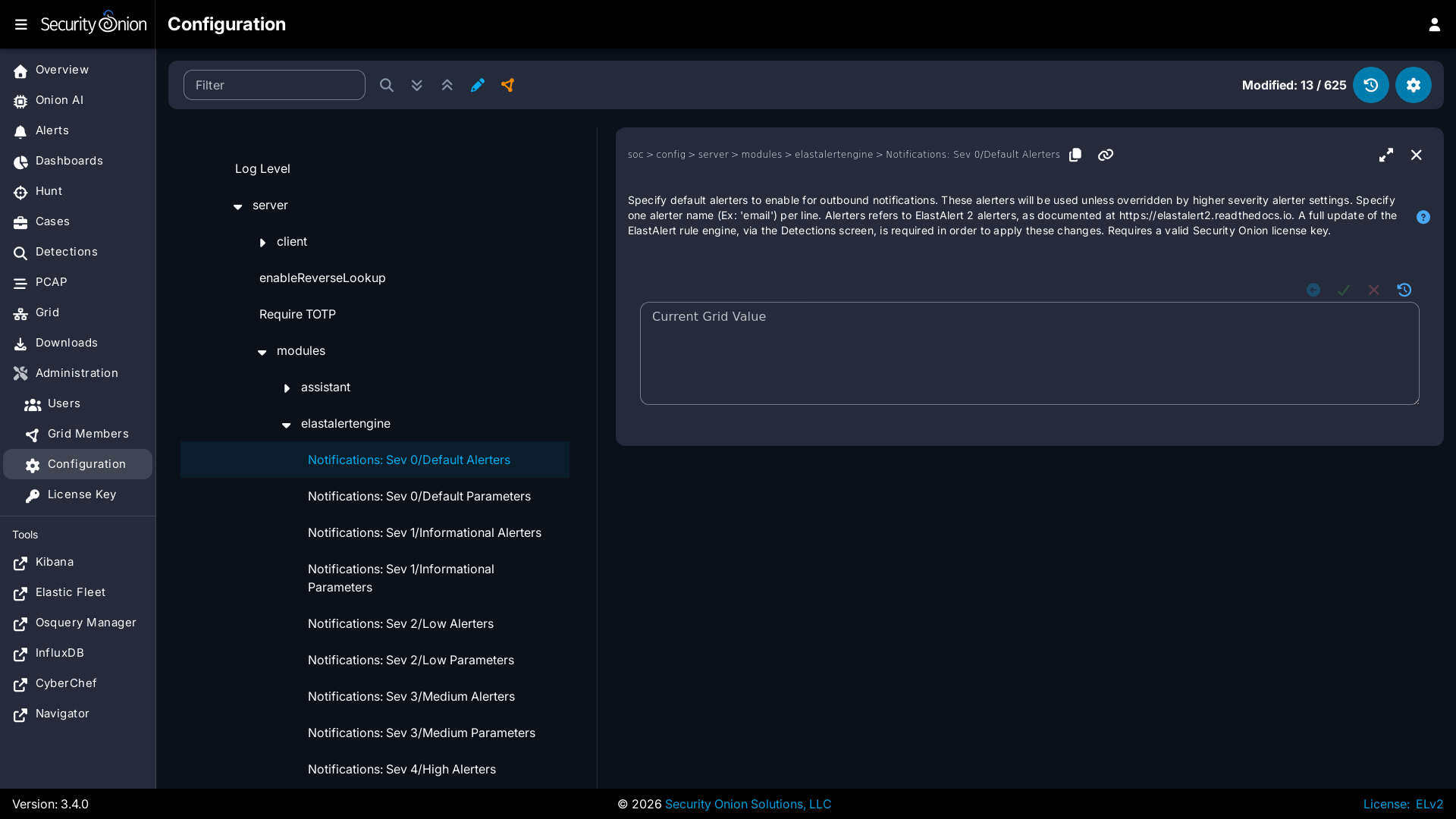
Task: Open Security Onion Solutions, LLC link
Action: [748, 804]
